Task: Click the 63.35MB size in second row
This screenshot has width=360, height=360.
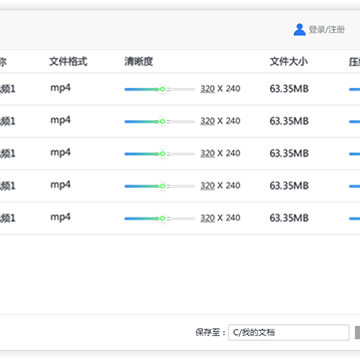Action: 289,121
